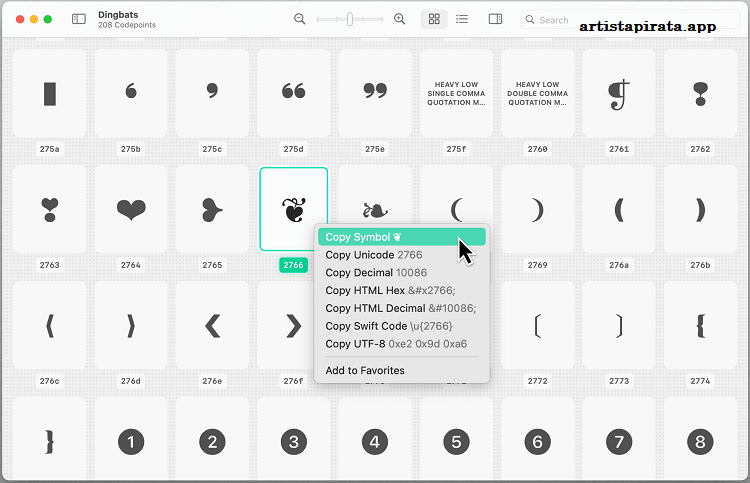Select the 2761 curved paragraph glyph
Viewport: 750px width, 483px height.
619,94
